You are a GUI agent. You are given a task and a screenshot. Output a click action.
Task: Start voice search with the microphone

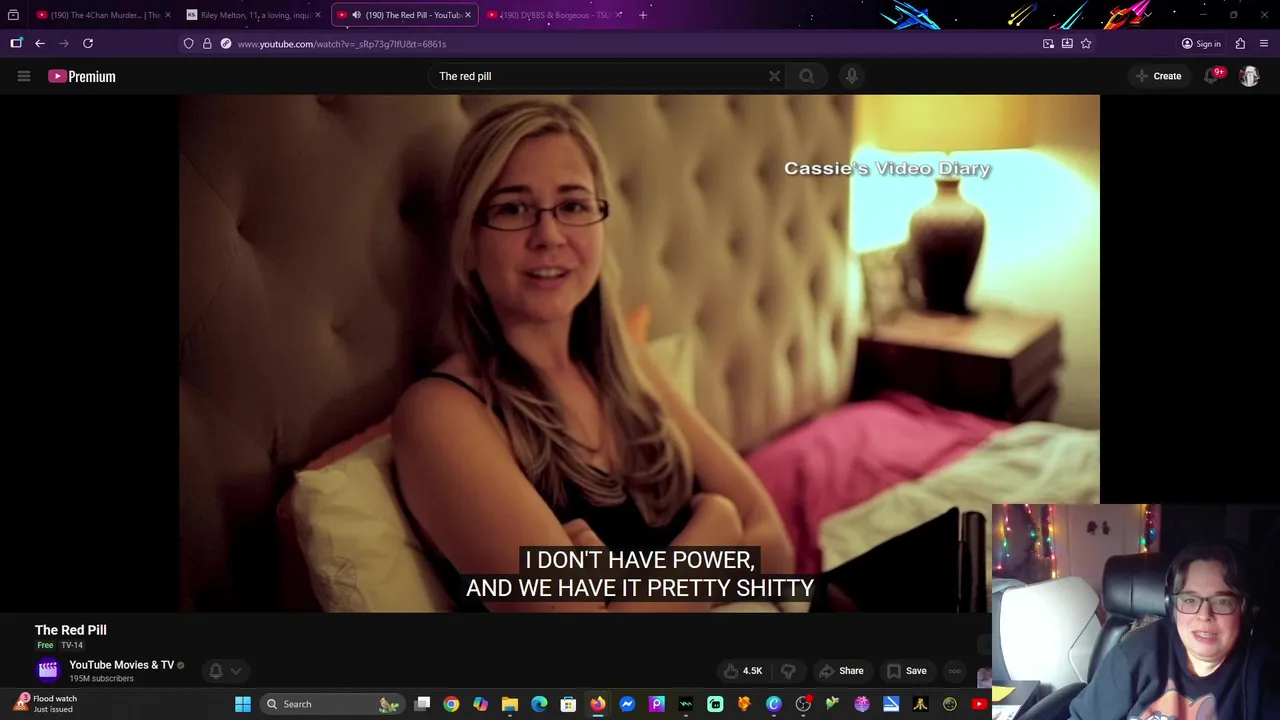(851, 76)
